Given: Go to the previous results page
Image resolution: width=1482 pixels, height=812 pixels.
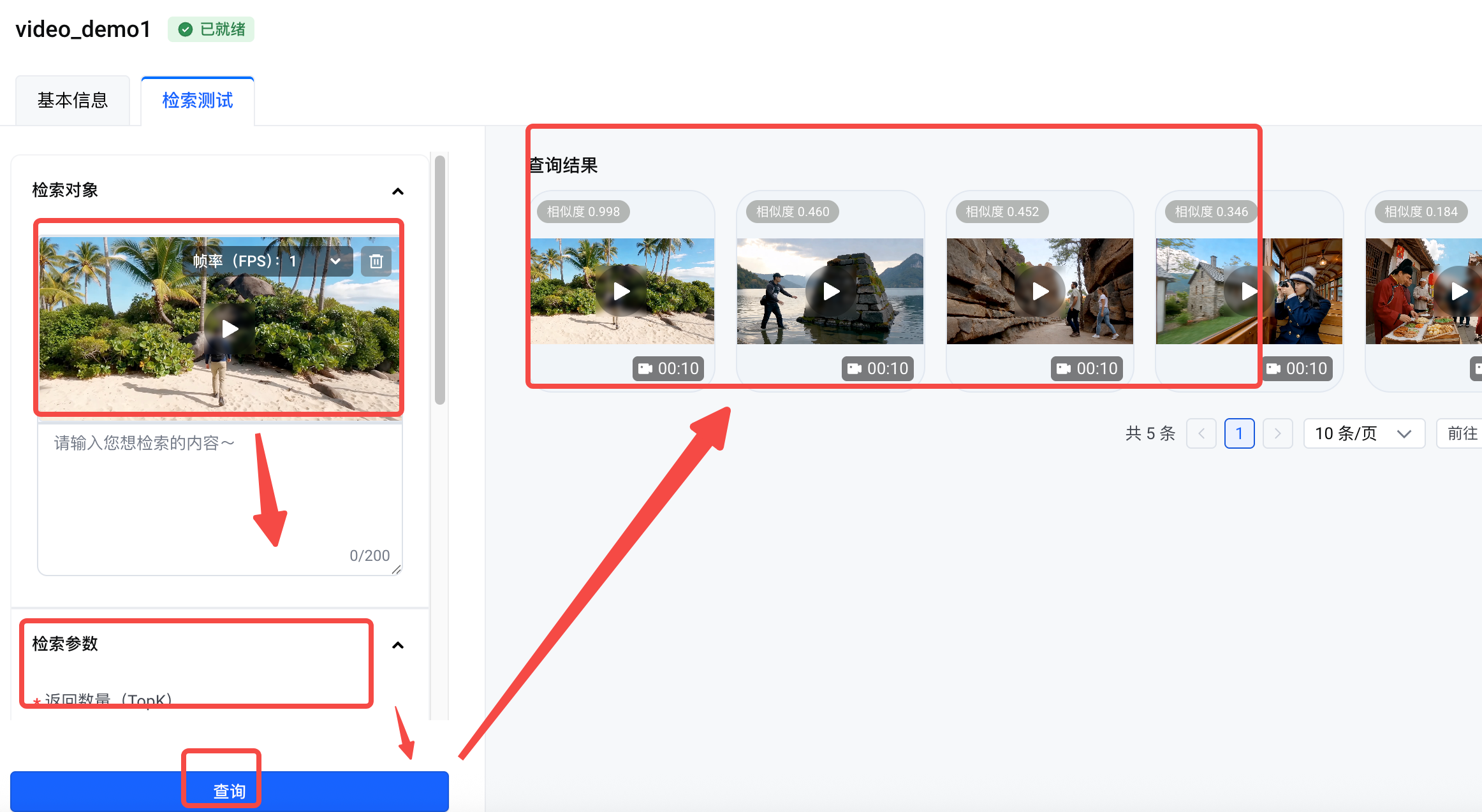Looking at the screenshot, I should (1201, 433).
